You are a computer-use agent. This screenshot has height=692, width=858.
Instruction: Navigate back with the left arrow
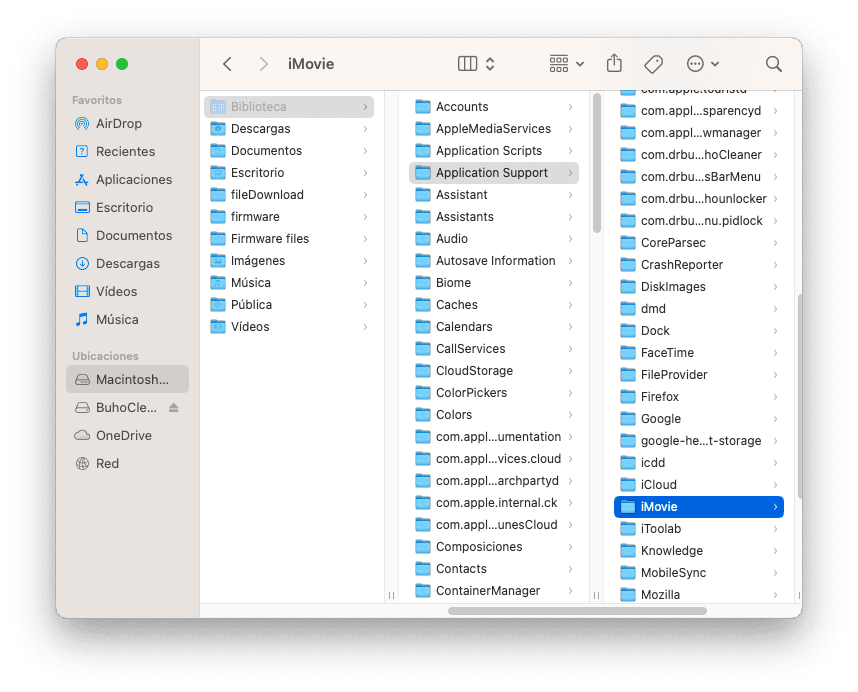(227, 62)
